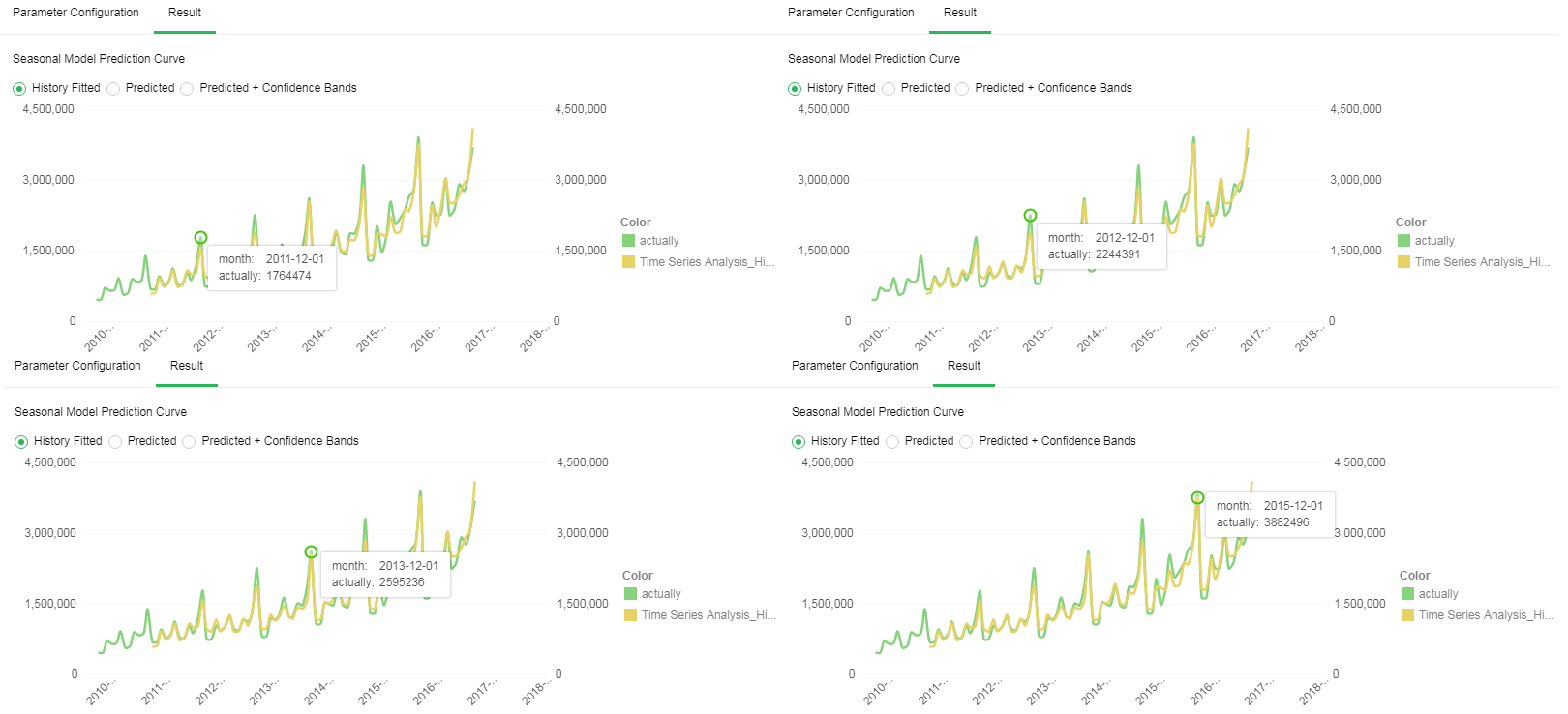Select Result tab in bottom-left panel
1568x714 pixels.
pos(187,366)
